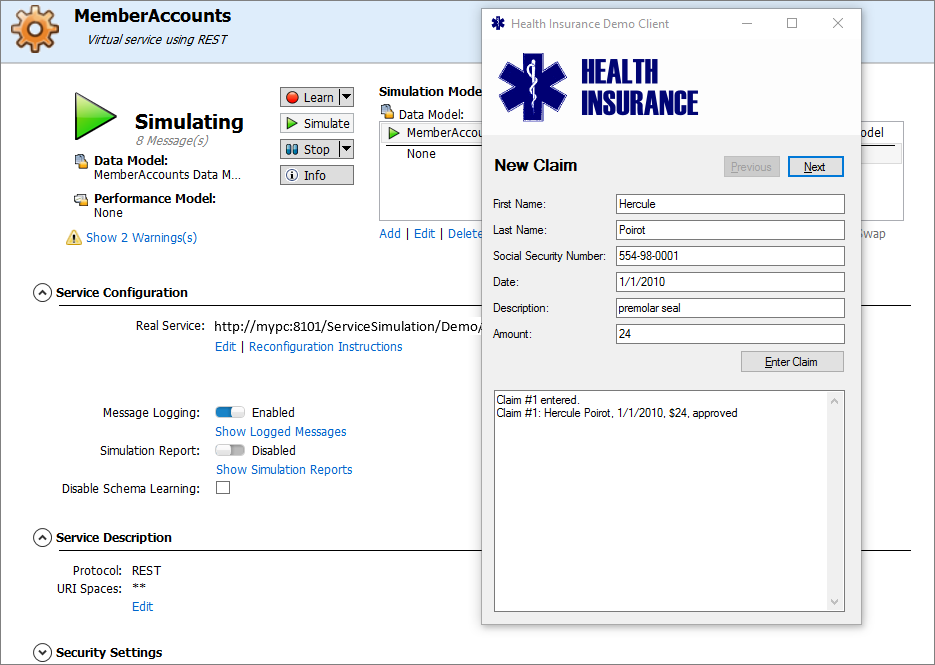
Task: Check the Disable Schema Learning checkbox
Action: pyautogui.click(x=223, y=488)
